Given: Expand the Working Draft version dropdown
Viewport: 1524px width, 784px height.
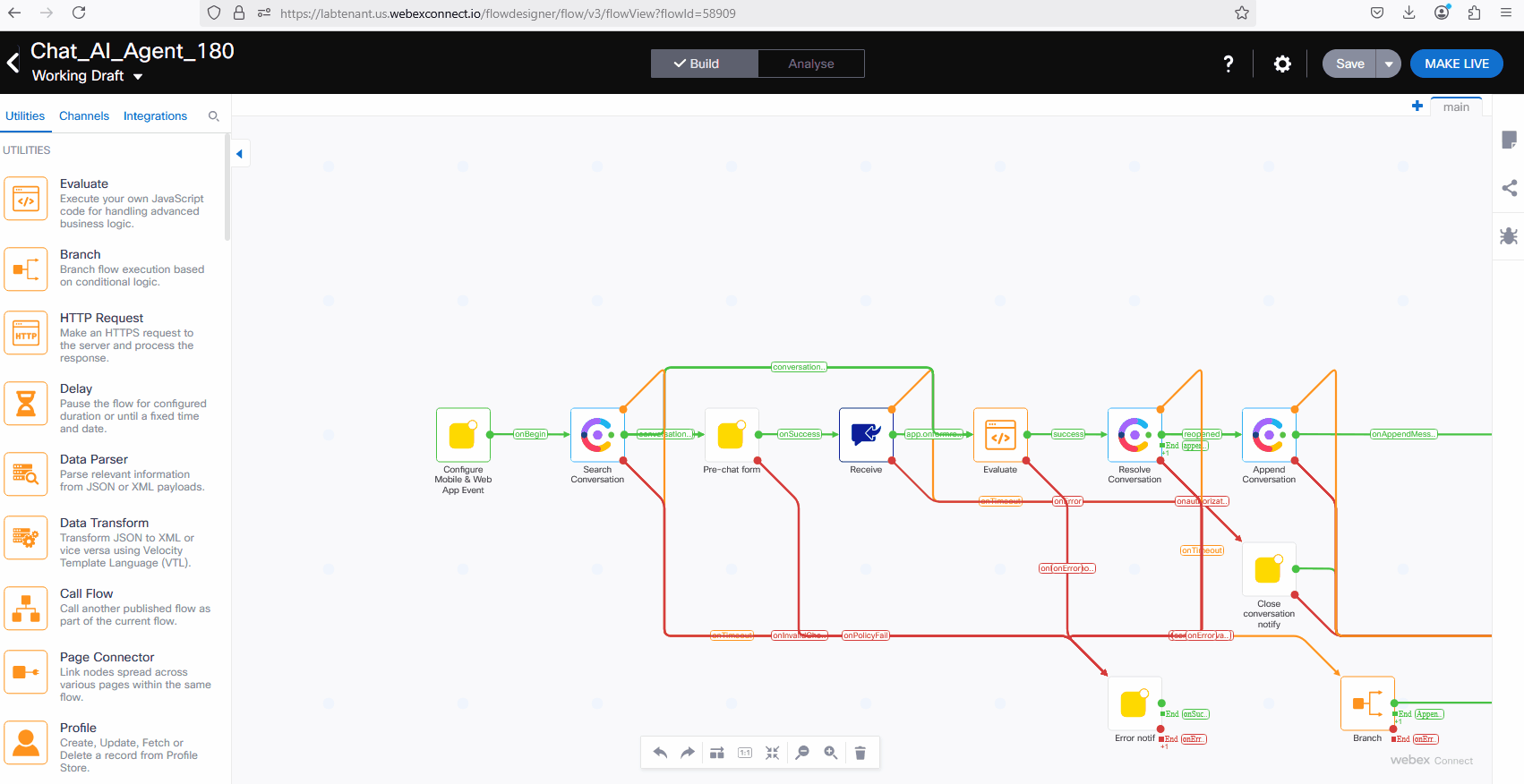Looking at the screenshot, I should coord(138,77).
